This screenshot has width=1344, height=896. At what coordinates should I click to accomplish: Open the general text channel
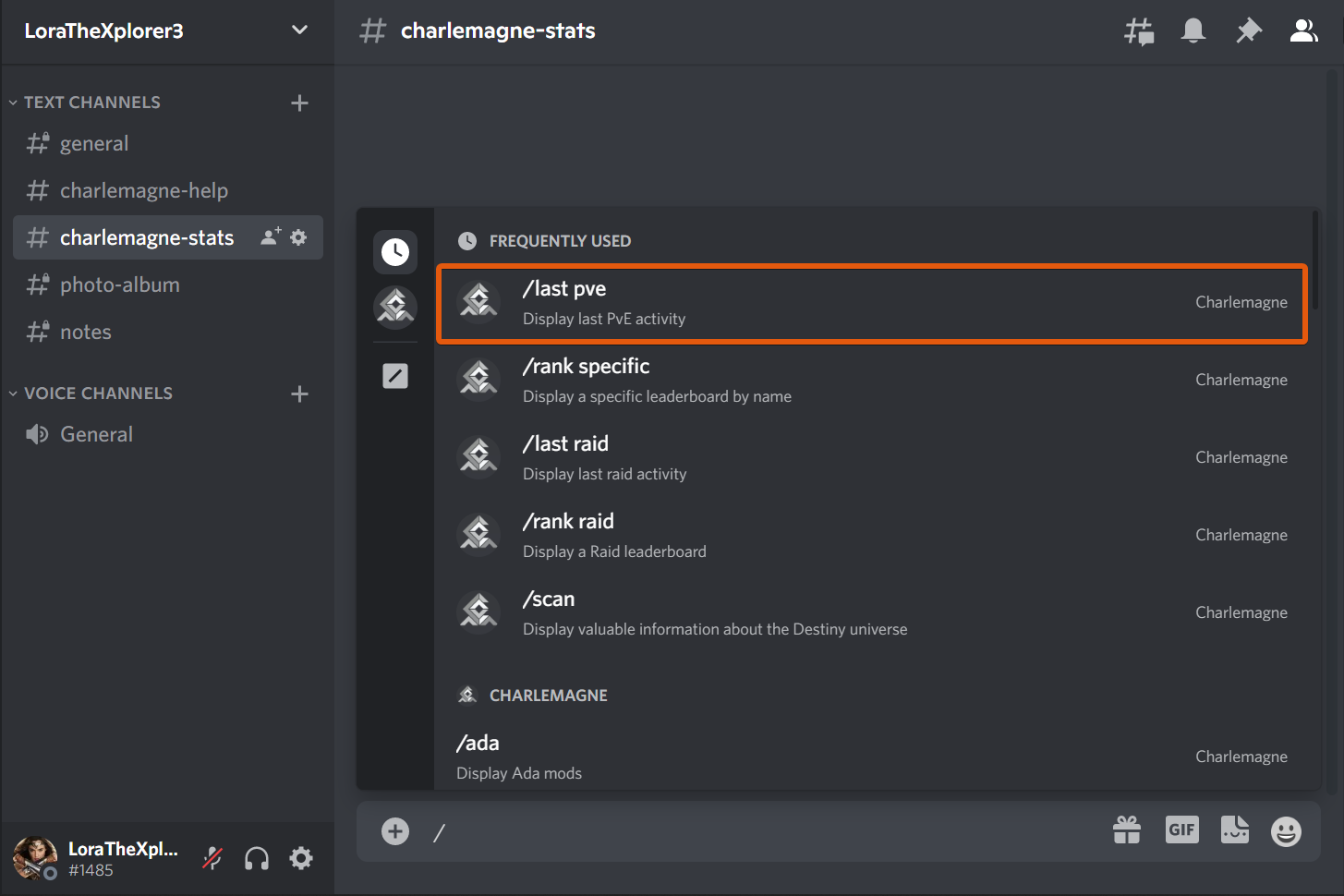(x=168, y=144)
